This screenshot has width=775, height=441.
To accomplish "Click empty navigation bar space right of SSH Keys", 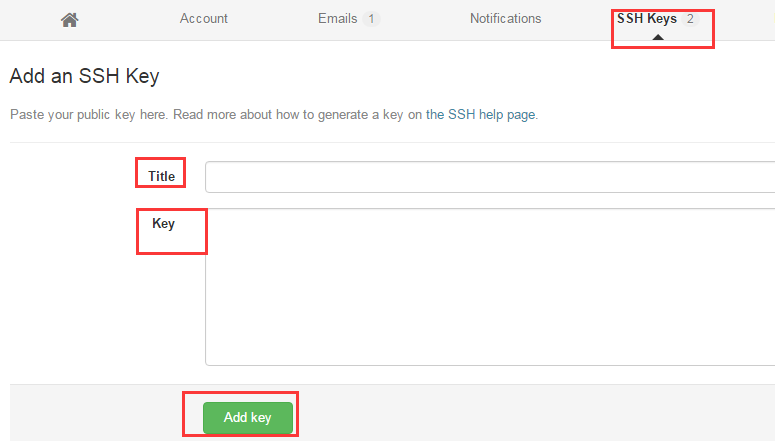I will 745,19.
